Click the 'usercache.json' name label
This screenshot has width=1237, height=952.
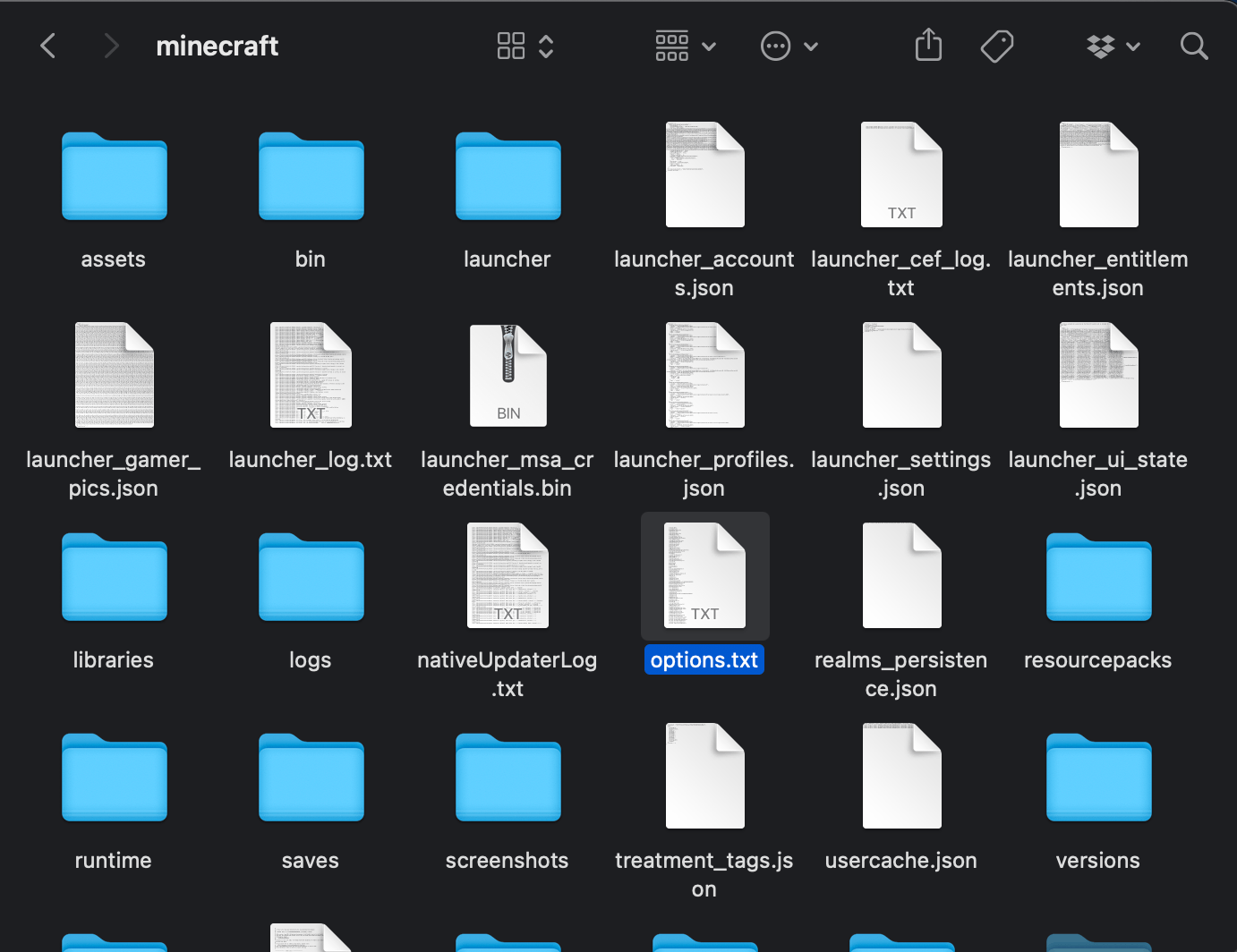pos(901,860)
